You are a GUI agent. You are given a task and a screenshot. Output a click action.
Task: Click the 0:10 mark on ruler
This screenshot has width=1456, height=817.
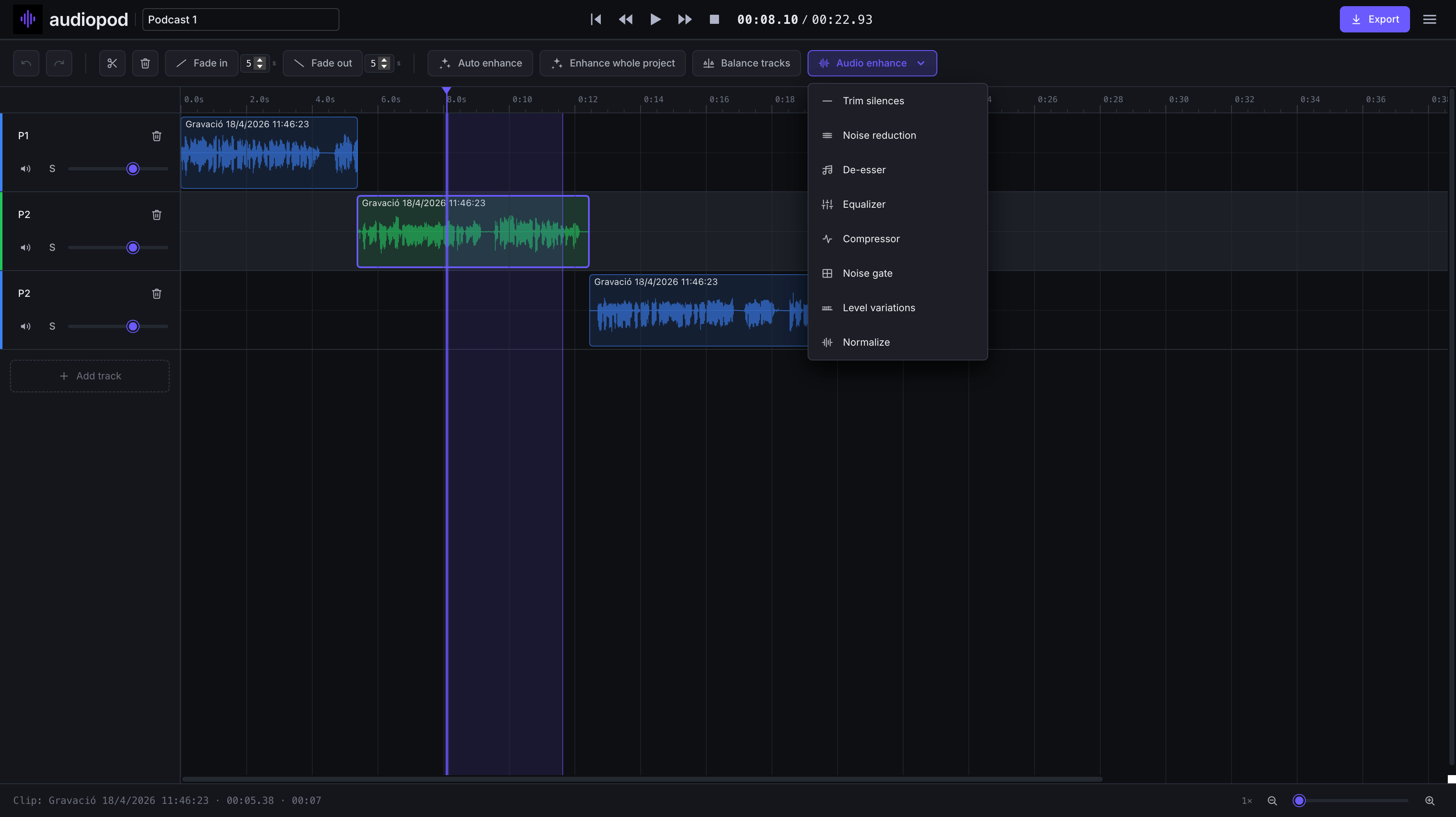click(x=522, y=99)
